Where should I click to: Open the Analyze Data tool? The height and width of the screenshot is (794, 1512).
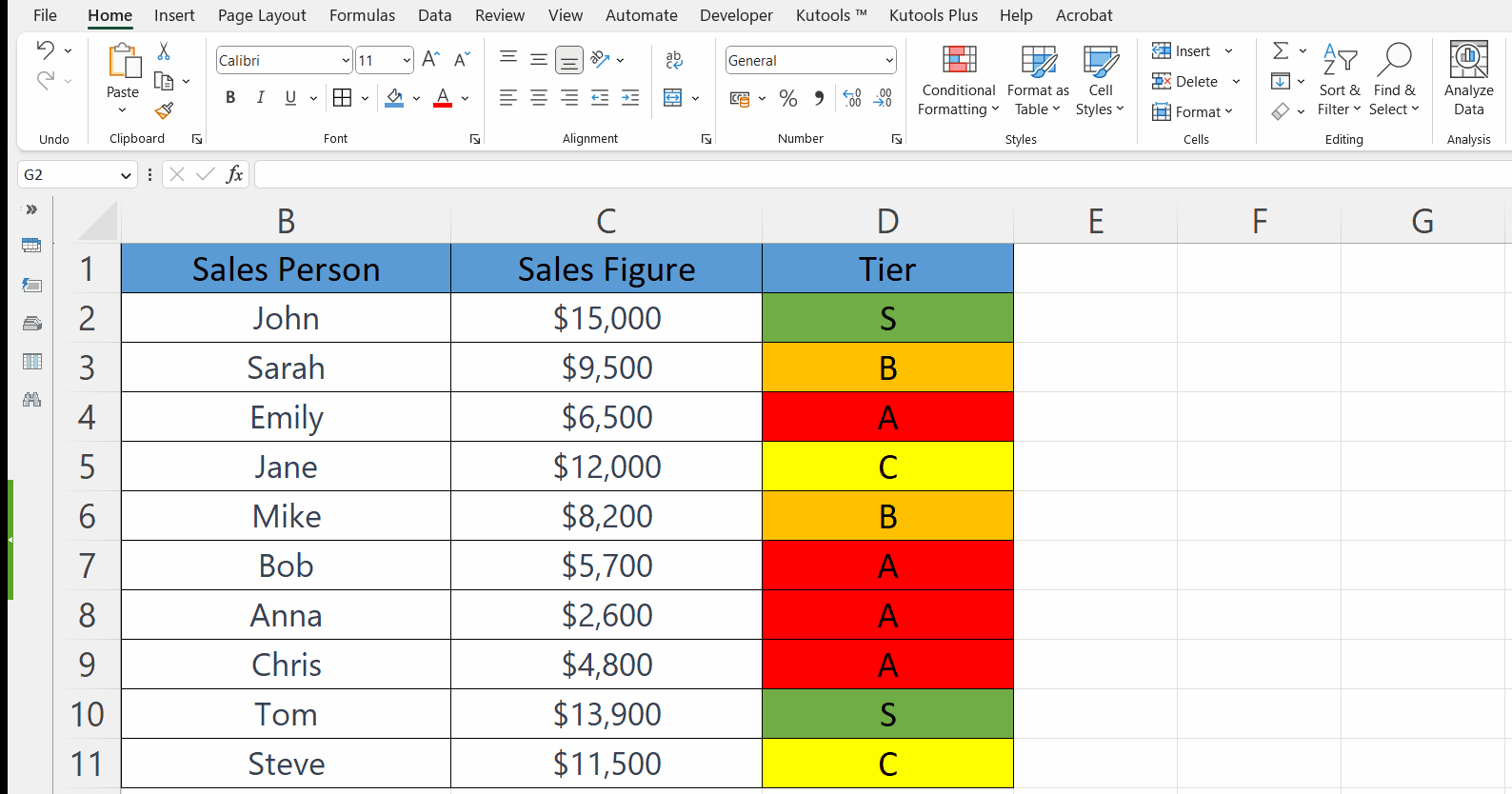pos(1468,79)
